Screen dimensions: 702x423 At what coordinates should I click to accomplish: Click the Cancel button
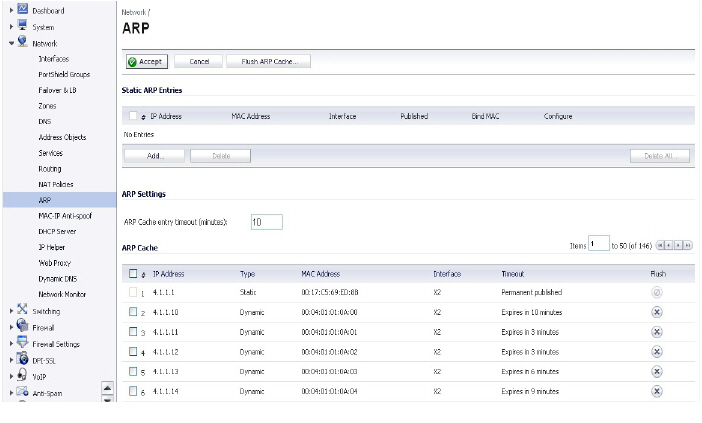click(x=198, y=61)
